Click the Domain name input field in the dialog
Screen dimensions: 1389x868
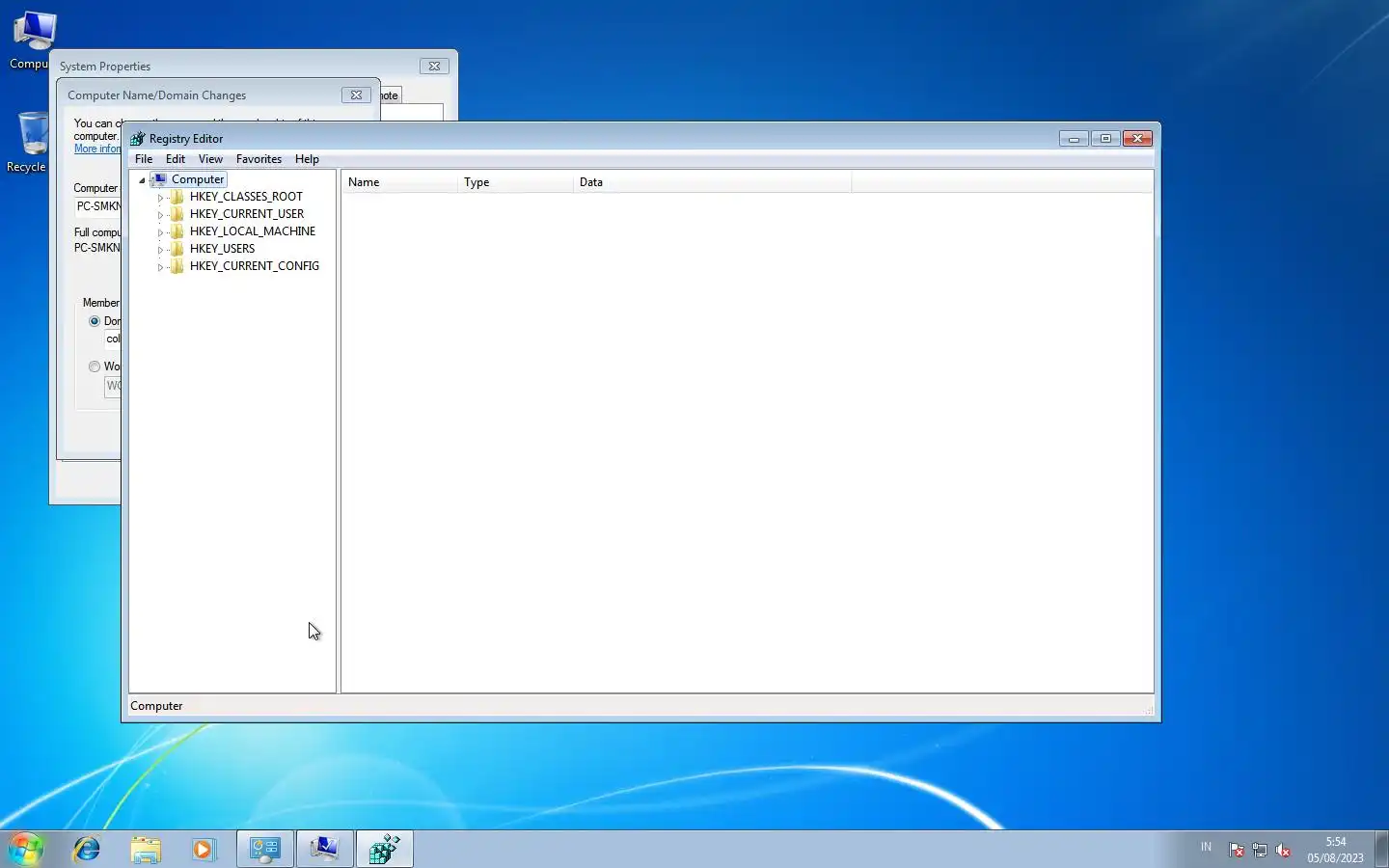point(113,339)
